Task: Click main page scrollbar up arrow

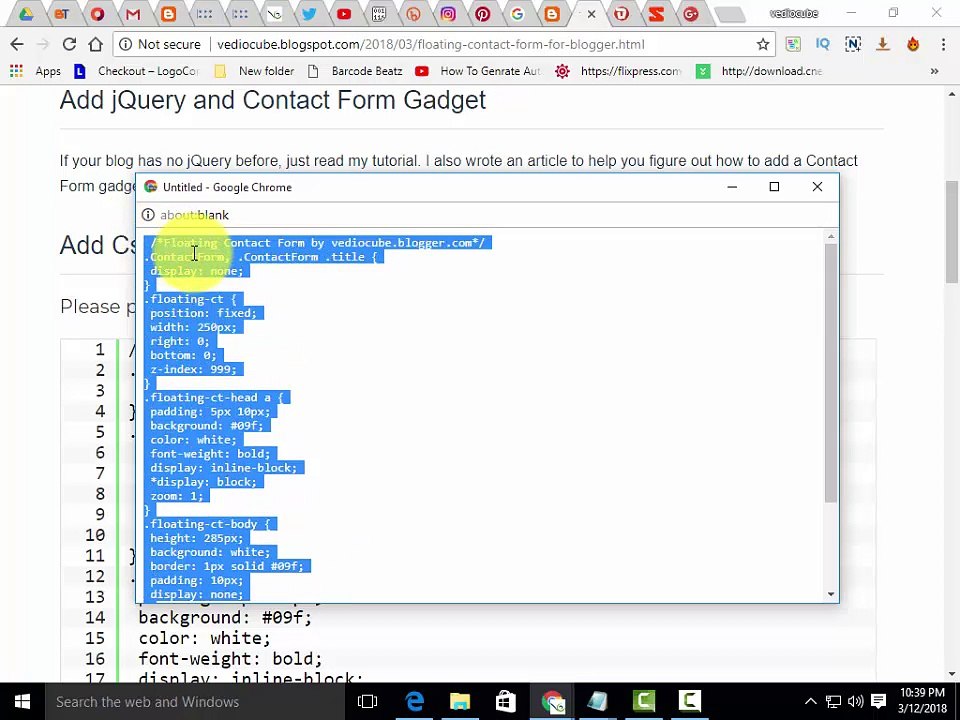Action: click(952, 94)
